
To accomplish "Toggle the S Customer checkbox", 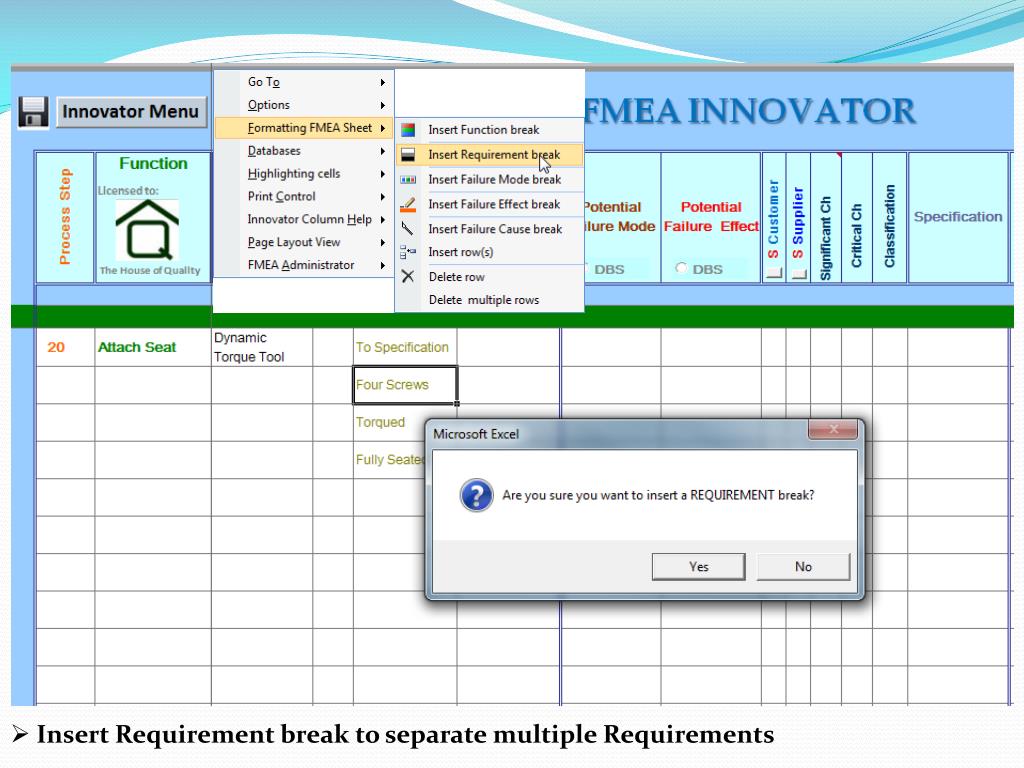I will [x=774, y=274].
